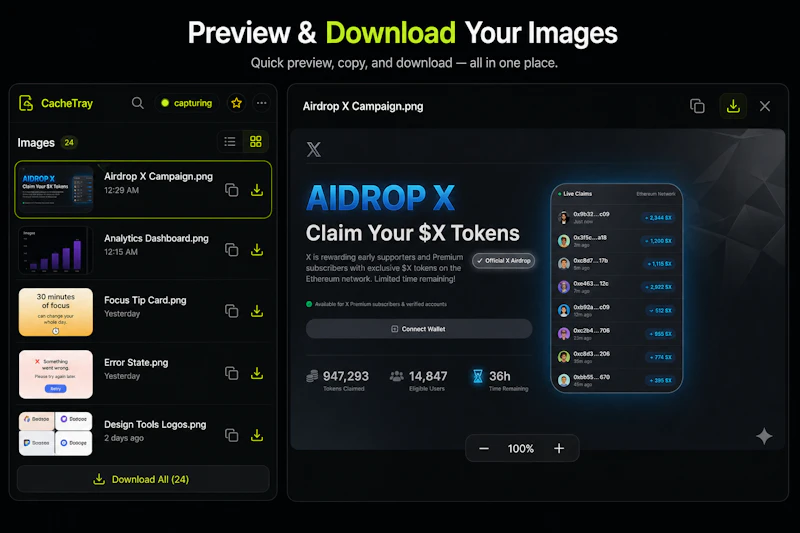Click the +2,344 $X claim amount
This screenshot has height=533, width=800.
coord(659,218)
